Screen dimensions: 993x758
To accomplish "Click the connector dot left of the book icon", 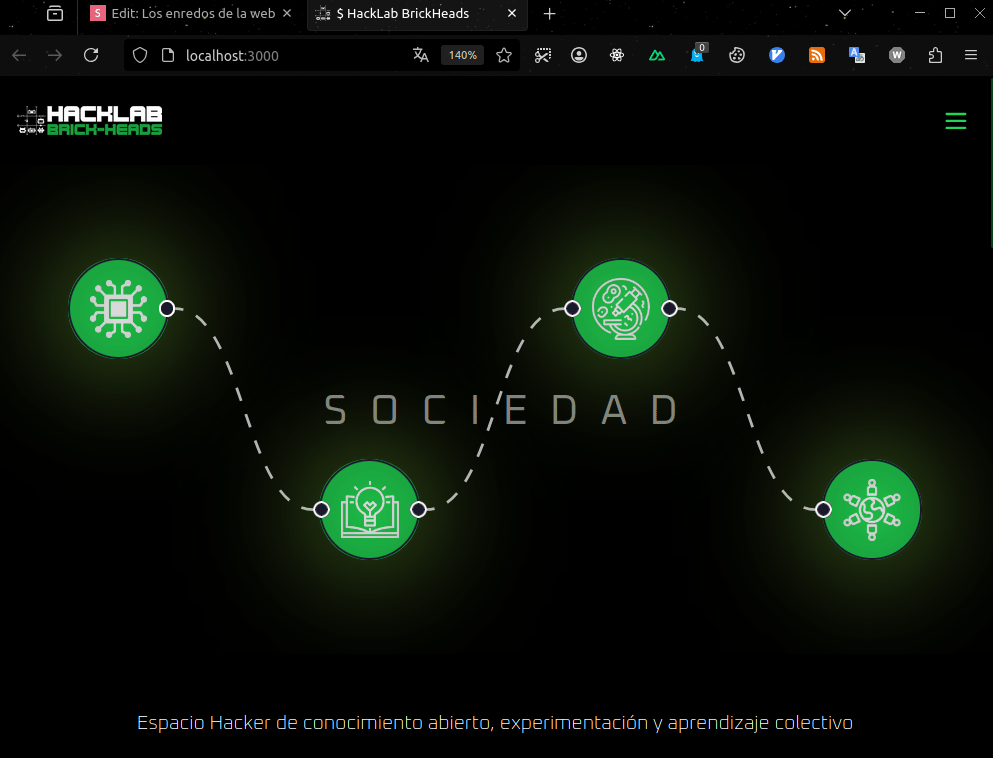I will tap(321, 509).
